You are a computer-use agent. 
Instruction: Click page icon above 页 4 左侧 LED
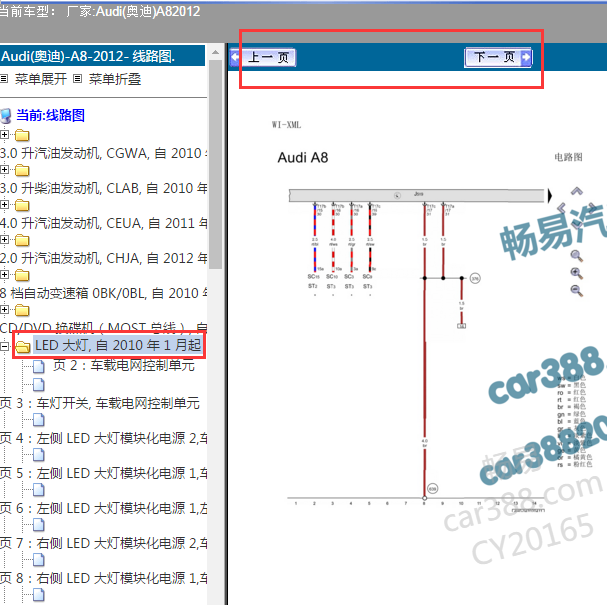pyautogui.click(x=39, y=420)
